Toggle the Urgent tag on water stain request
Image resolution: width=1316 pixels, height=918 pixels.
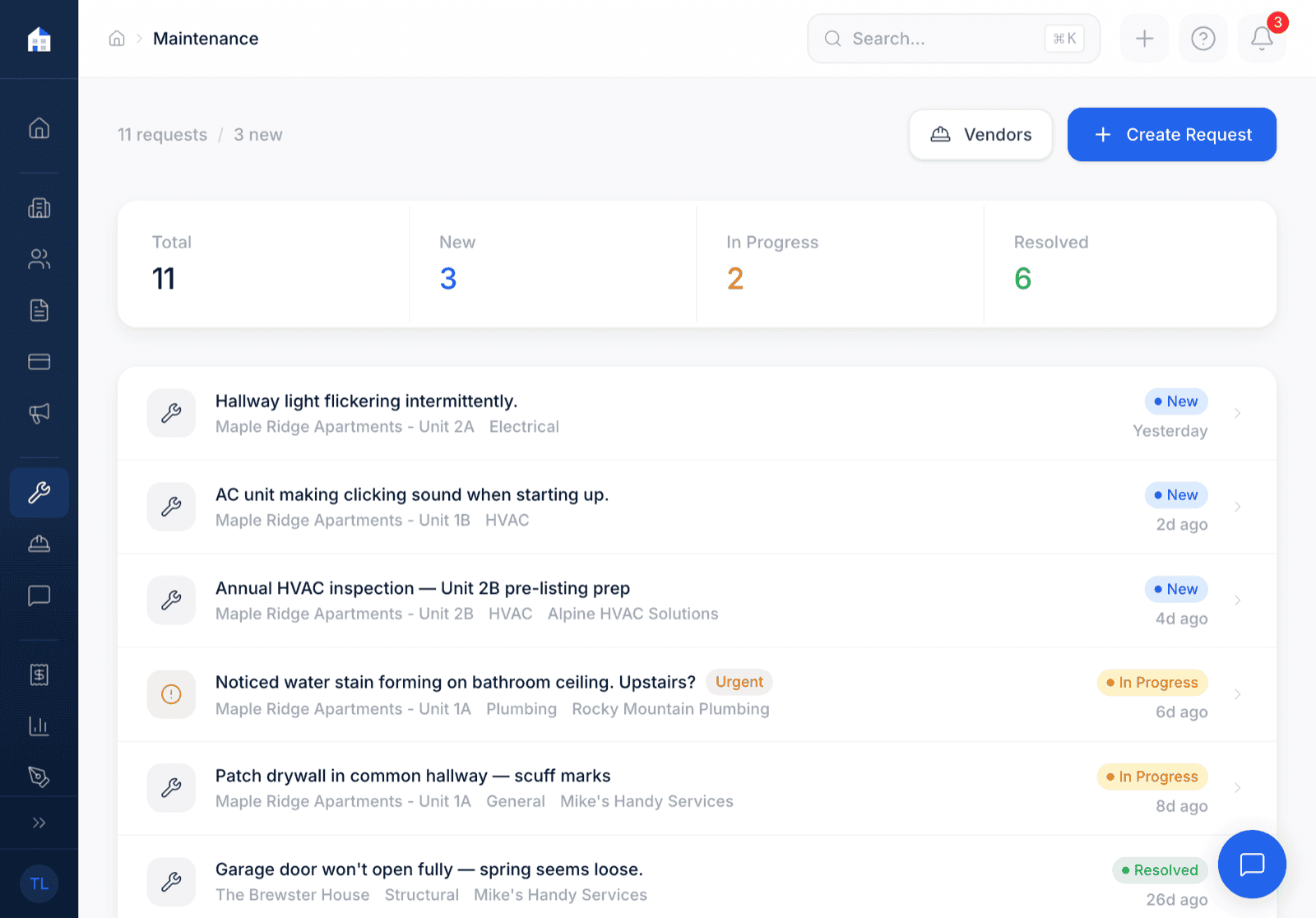pyautogui.click(x=739, y=682)
